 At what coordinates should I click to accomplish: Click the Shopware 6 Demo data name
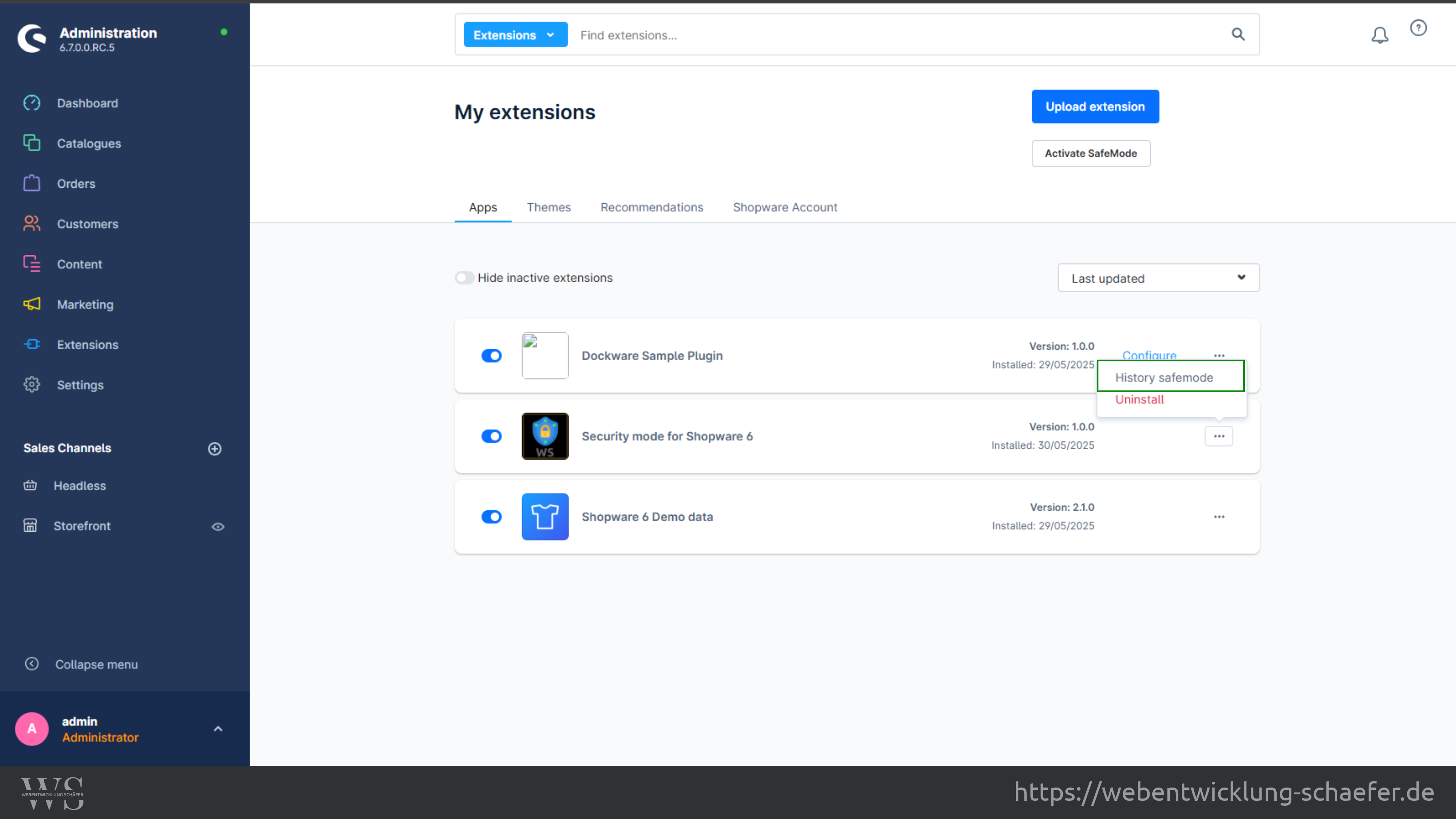647,516
